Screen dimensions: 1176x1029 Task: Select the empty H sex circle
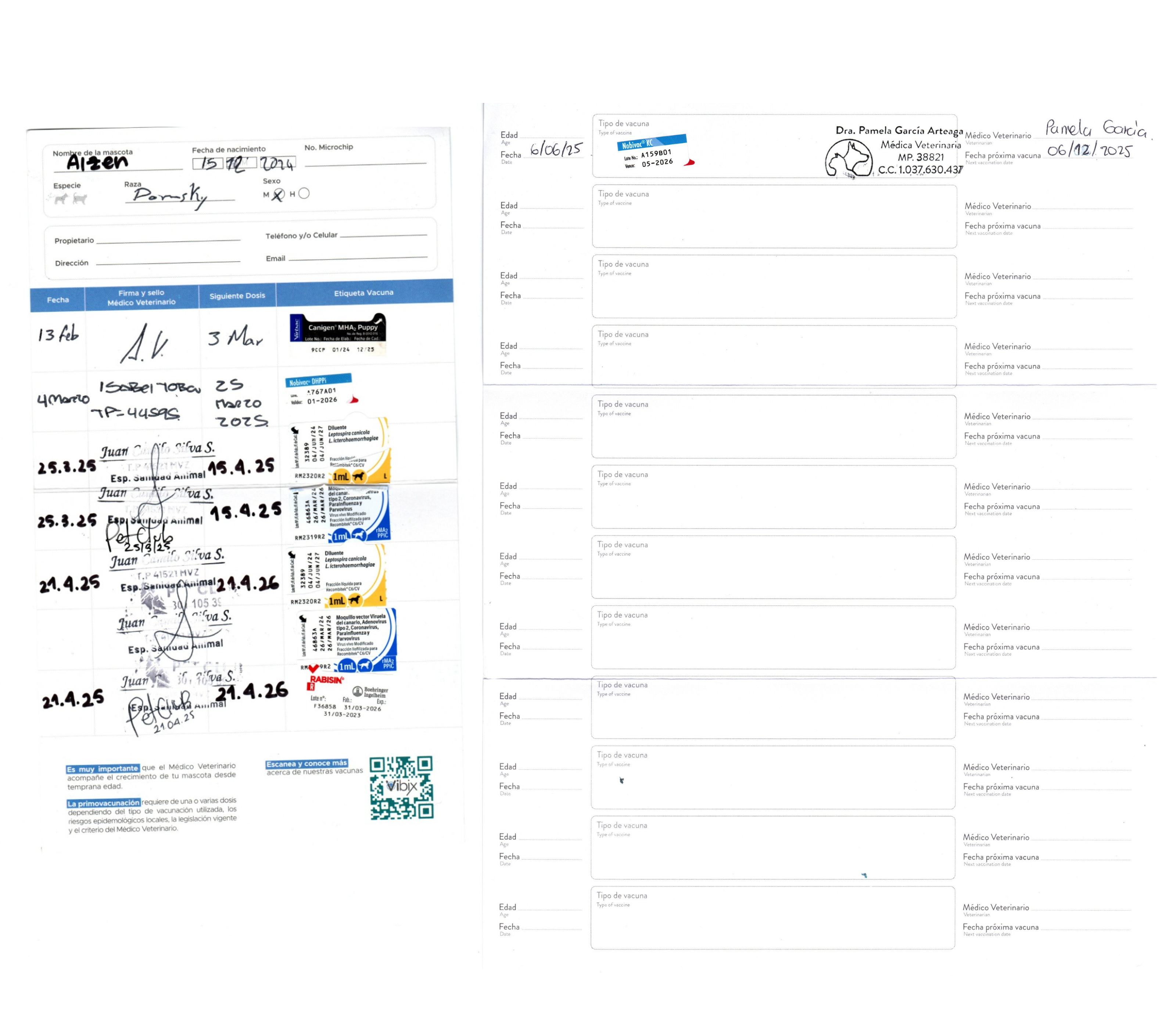(304, 194)
